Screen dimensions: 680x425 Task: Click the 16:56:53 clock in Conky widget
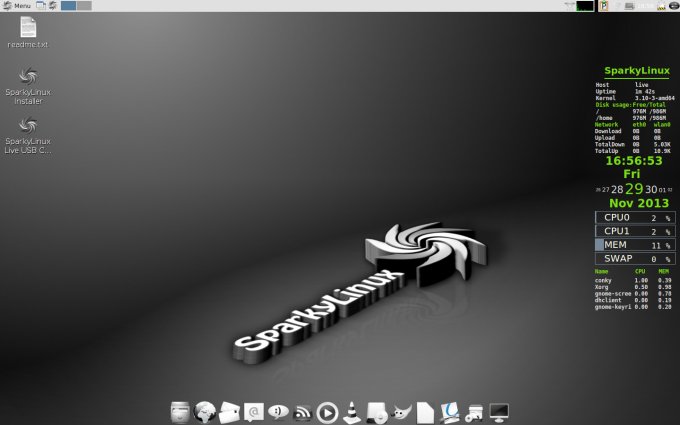pos(634,161)
